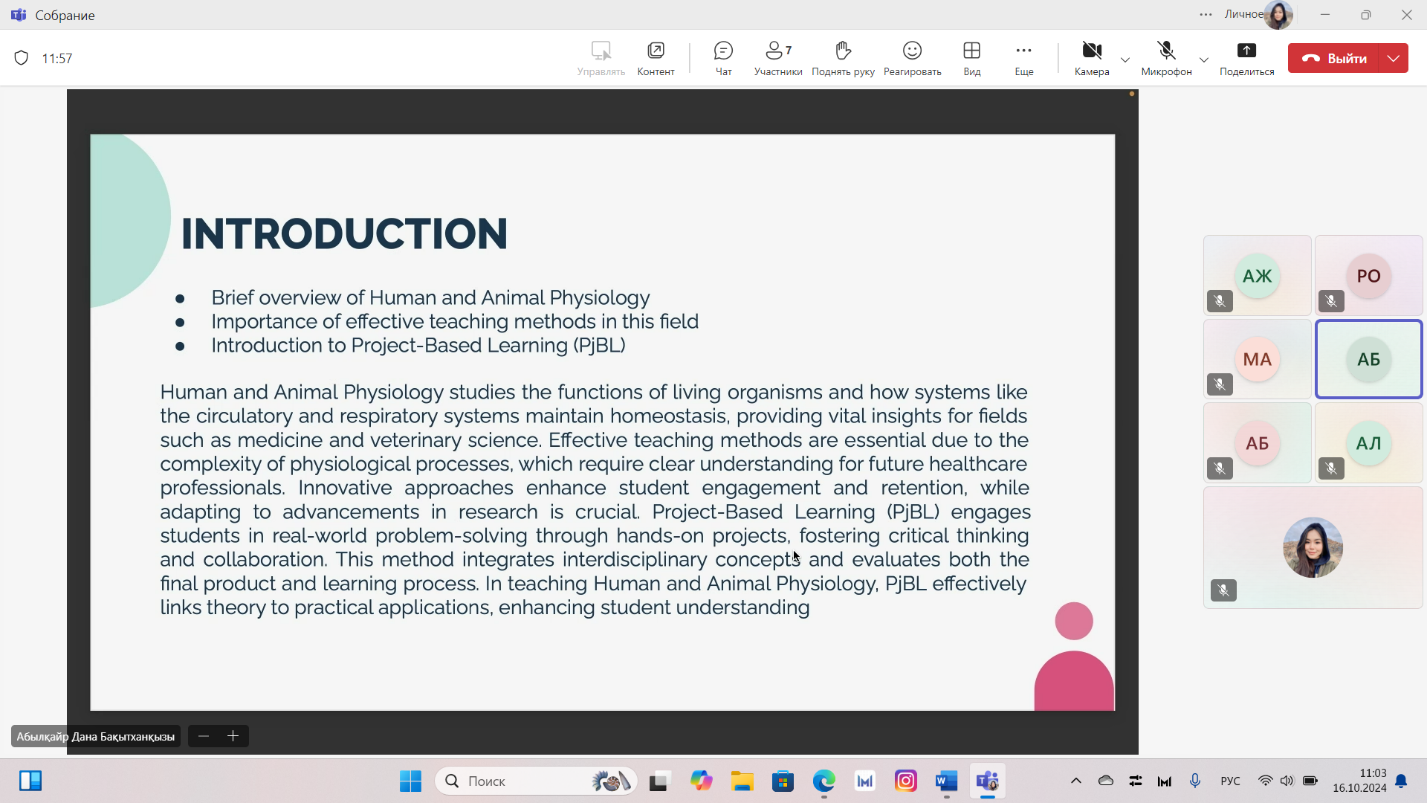Click the meeting title Собрание

[x=65, y=15]
